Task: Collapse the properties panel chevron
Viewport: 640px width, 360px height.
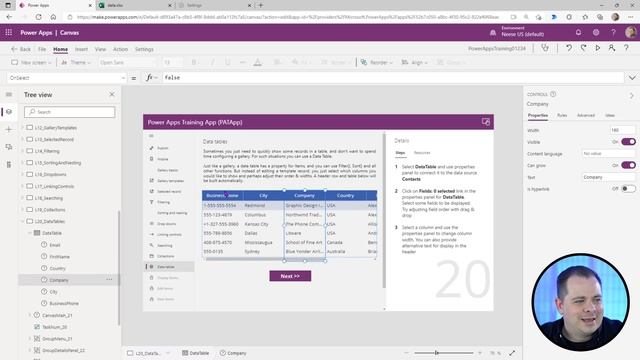Action: coord(631,96)
